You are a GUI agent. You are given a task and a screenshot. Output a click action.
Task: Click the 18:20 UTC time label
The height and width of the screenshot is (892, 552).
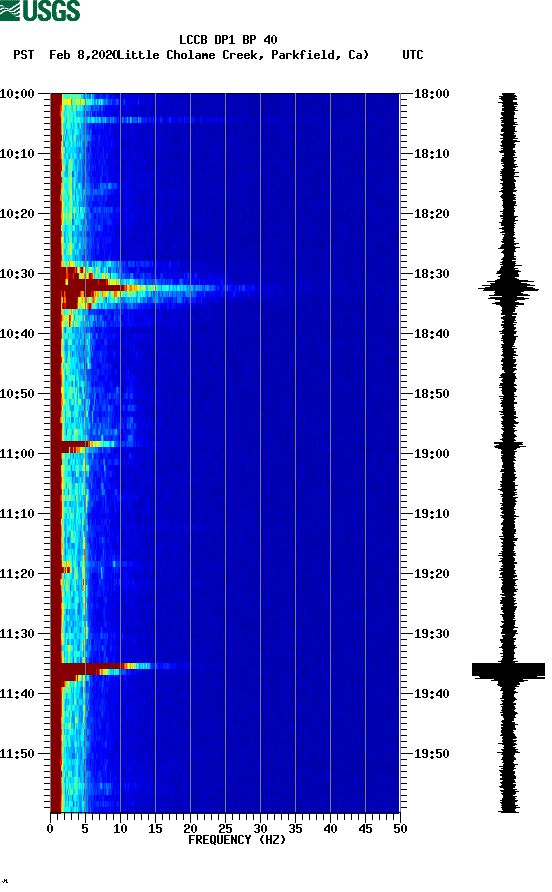pyautogui.click(x=432, y=214)
